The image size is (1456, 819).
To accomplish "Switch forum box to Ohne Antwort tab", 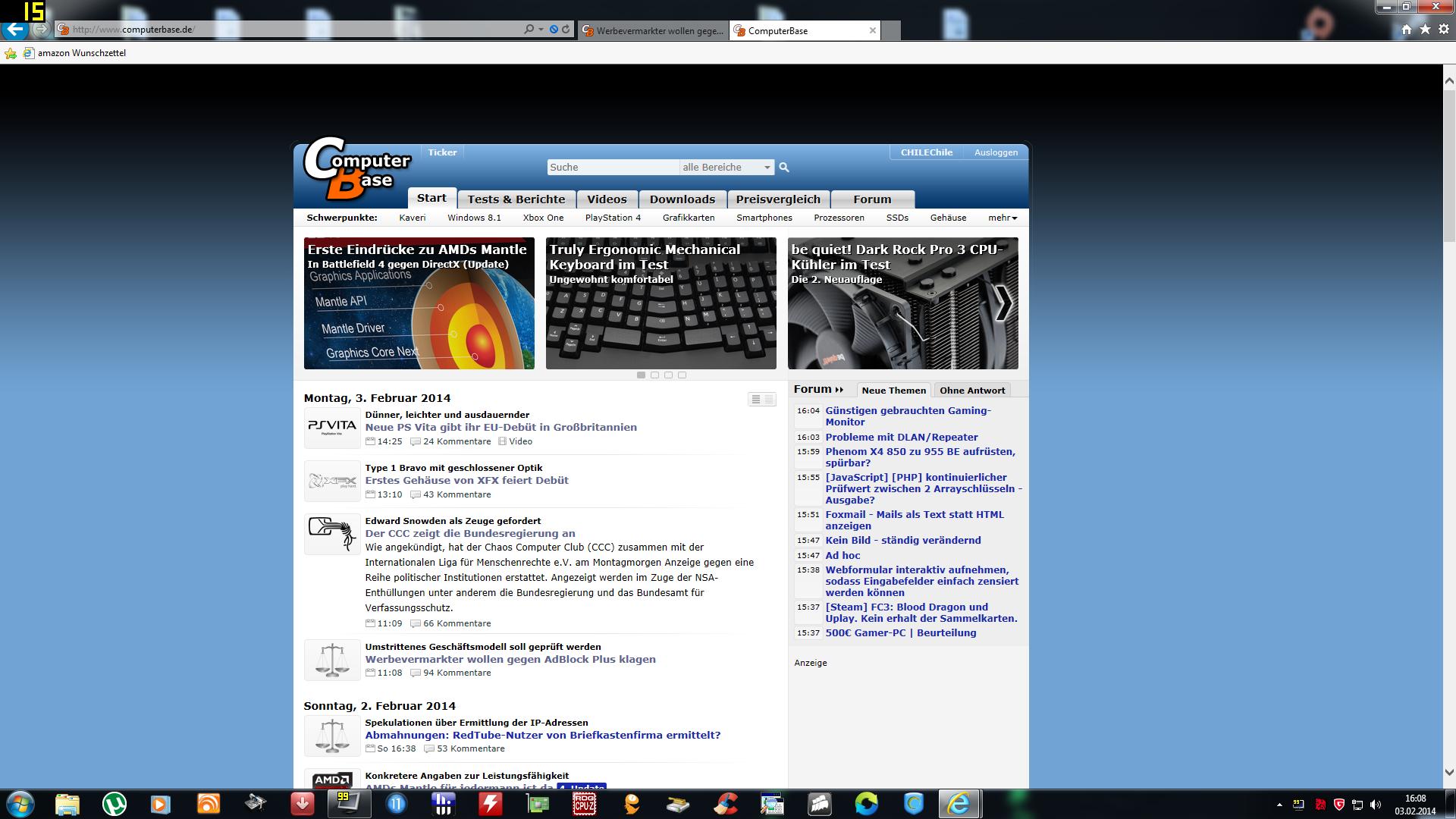I will tap(971, 390).
